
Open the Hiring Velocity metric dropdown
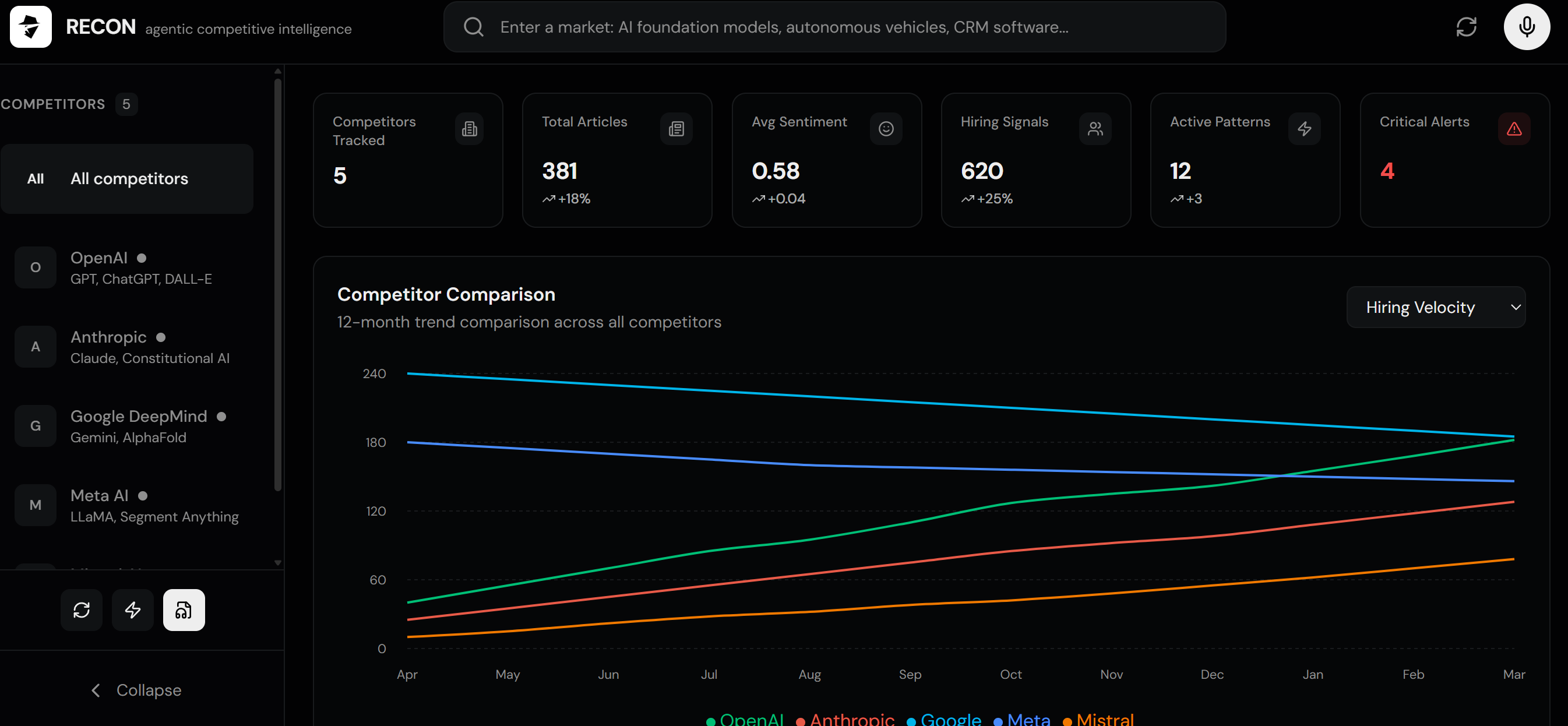[x=1435, y=307]
